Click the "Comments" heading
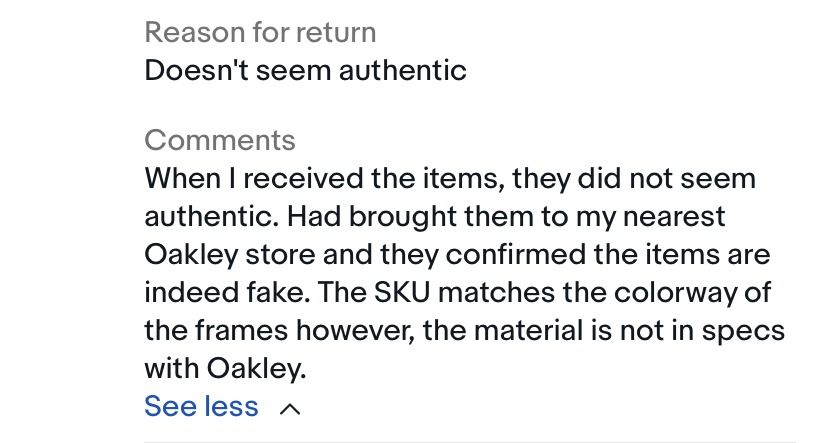The height and width of the screenshot is (443, 828). click(x=219, y=140)
